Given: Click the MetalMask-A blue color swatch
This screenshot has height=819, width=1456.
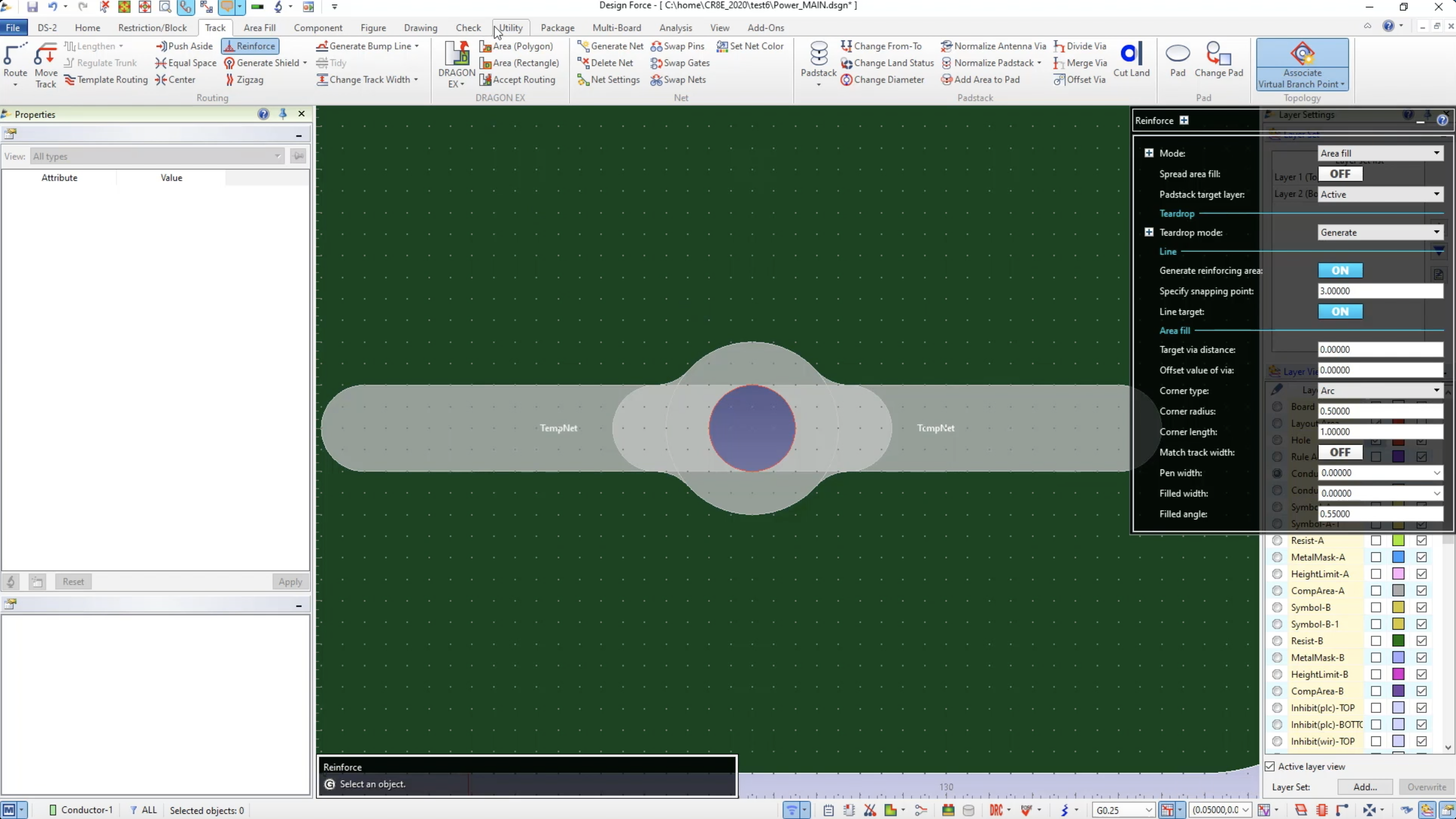Looking at the screenshot, I should [x=1398, y=557].
